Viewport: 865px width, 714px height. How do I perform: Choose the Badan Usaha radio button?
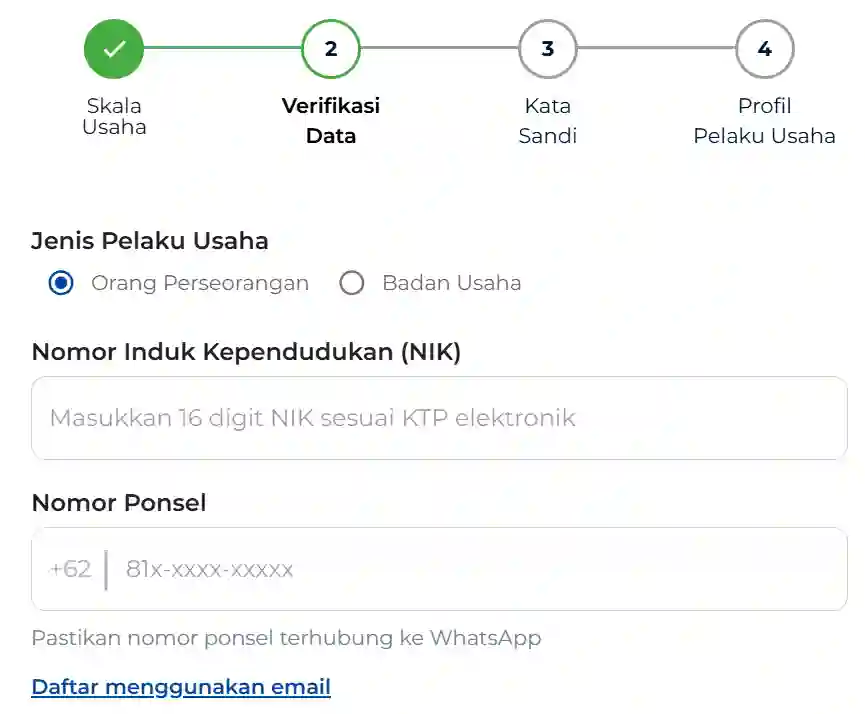coord(352,283)
